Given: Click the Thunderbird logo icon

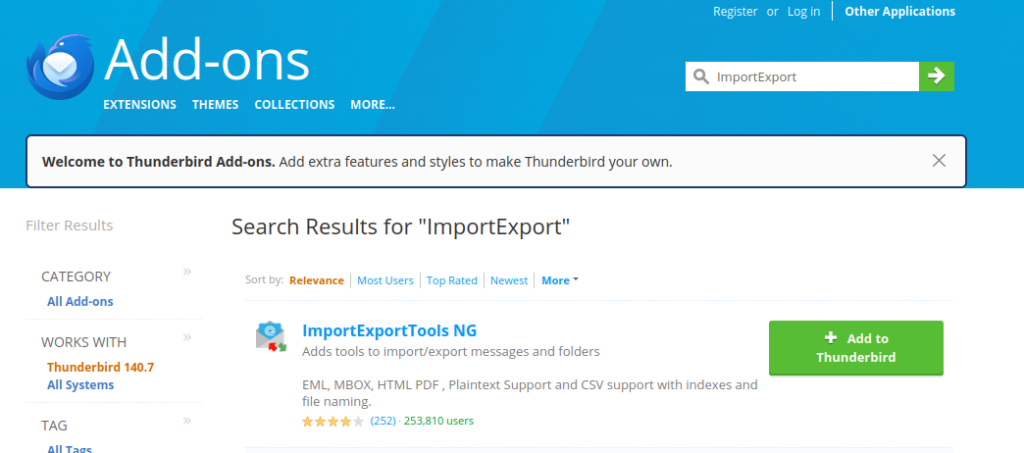Looking at the screenshot, I should click(x=60, y=67).
